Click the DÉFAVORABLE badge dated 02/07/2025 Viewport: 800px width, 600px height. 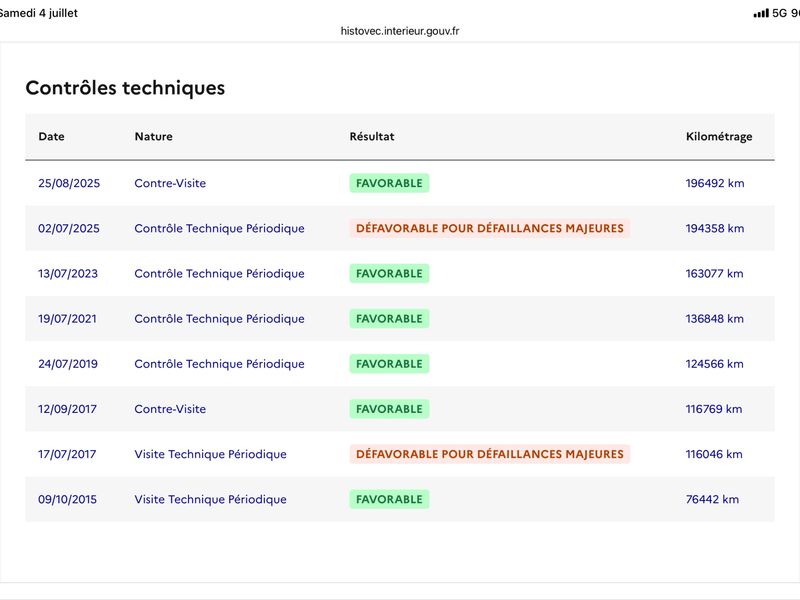pyautogui.click(x=490, y=228)
